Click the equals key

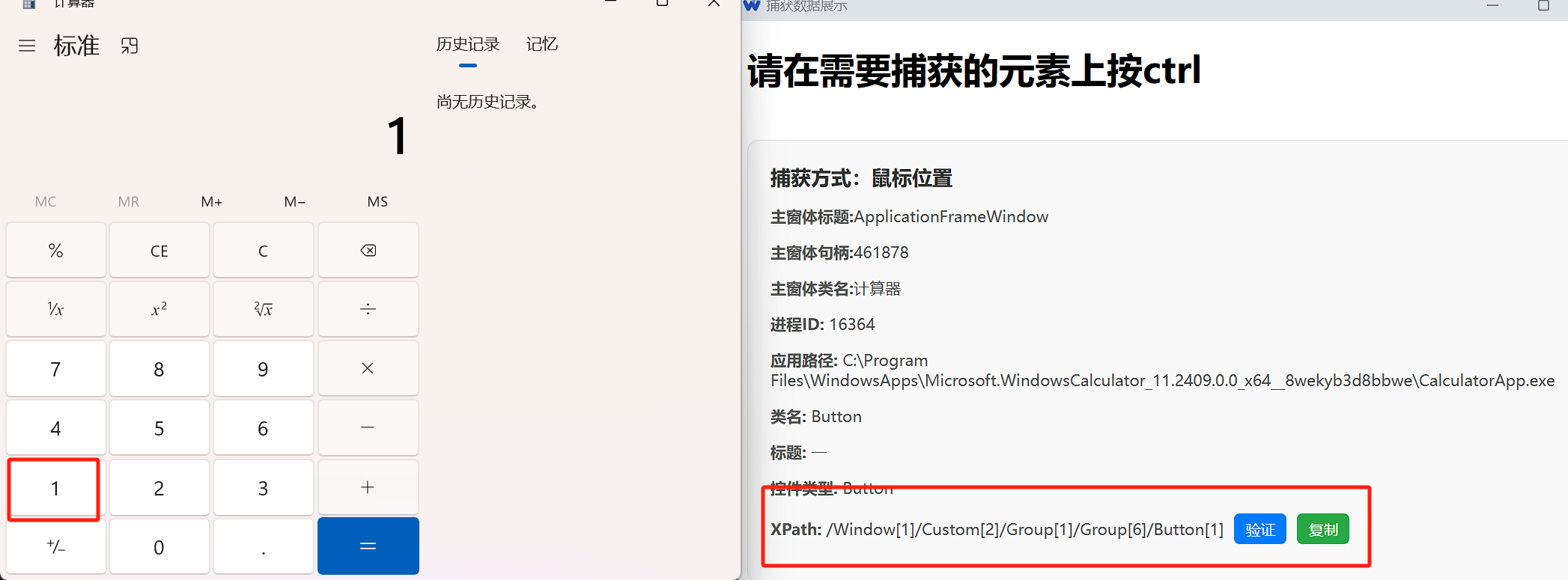(x=368, y=546)
